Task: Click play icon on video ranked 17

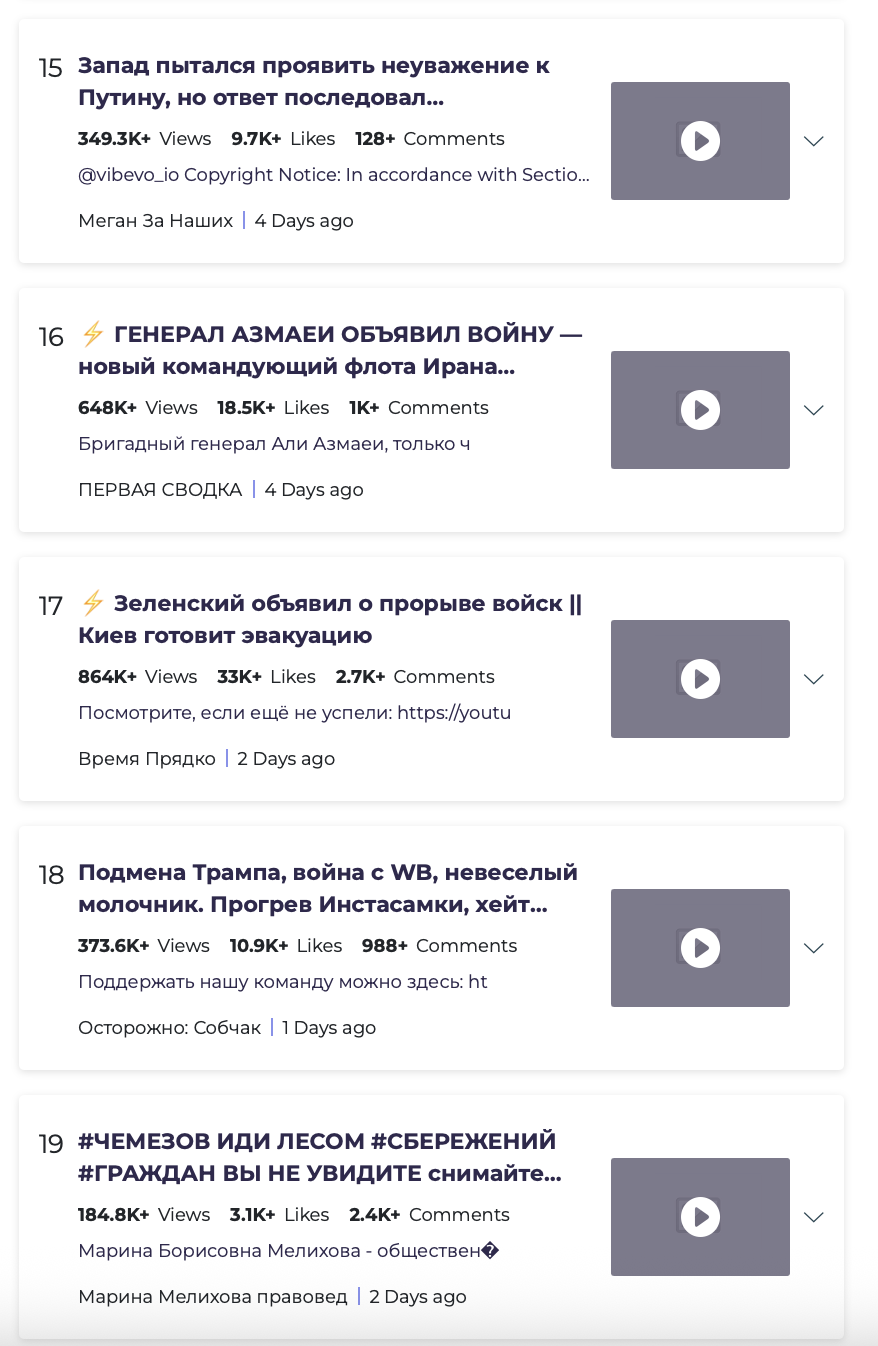Action: pyautogui.click(x=700, y=679)
